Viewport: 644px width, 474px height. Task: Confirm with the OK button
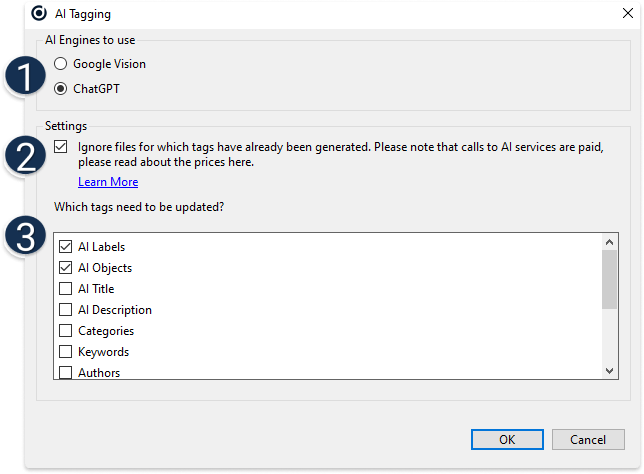[507, 439]
